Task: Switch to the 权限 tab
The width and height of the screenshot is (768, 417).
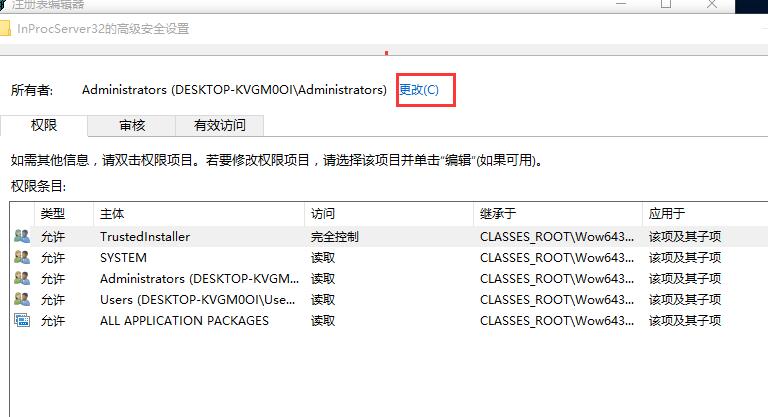Action: [44, 126]
